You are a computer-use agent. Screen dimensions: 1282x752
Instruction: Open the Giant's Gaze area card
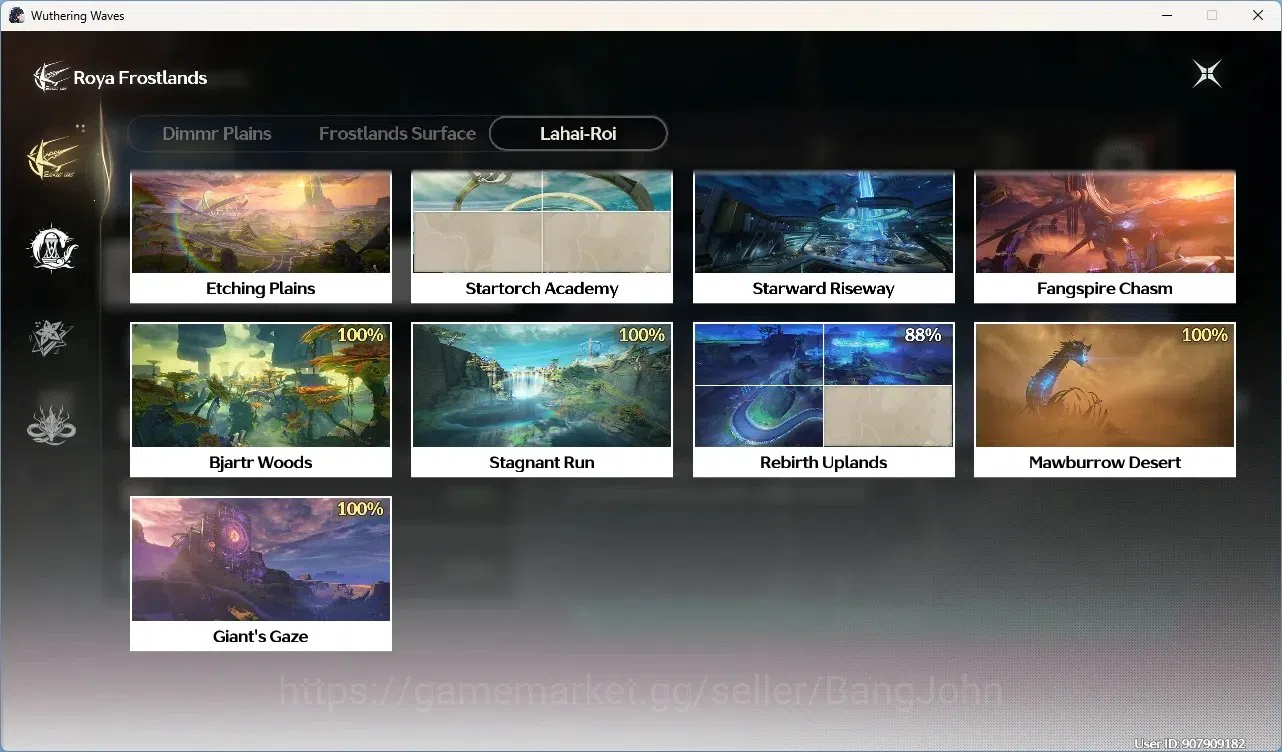[261, 574]
